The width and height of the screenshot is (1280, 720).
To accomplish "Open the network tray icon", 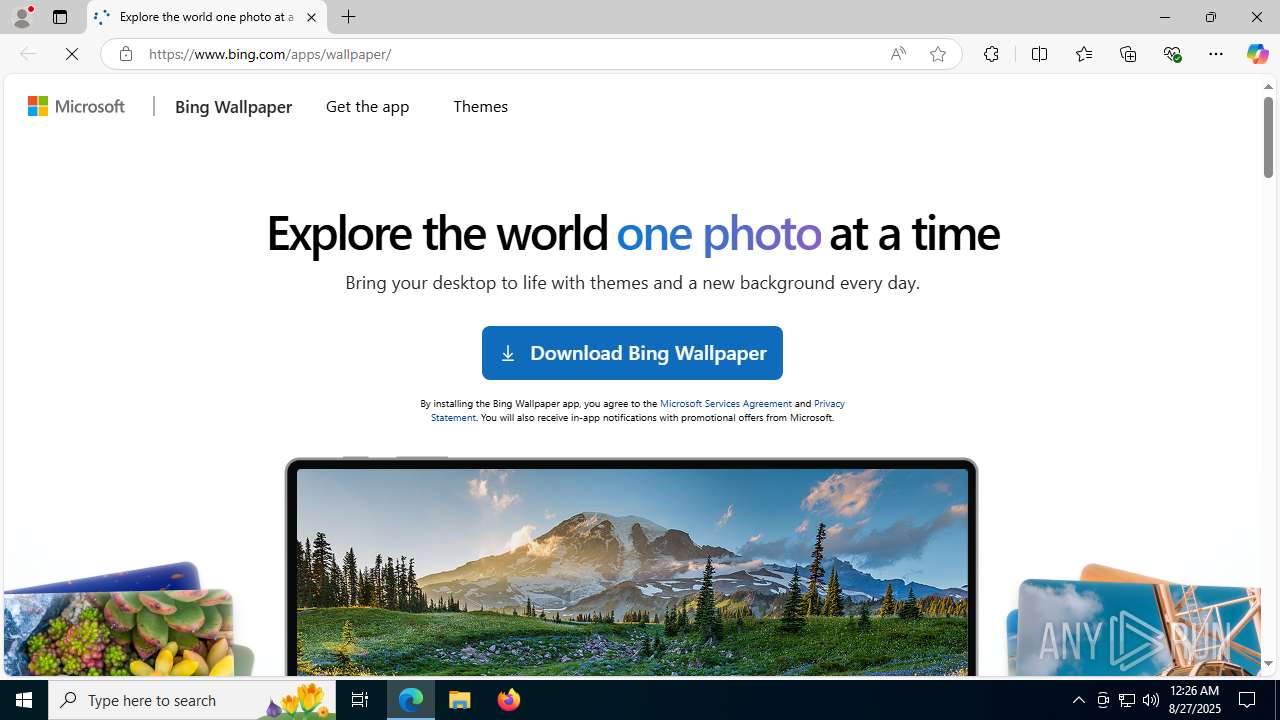I will 1127,700.
